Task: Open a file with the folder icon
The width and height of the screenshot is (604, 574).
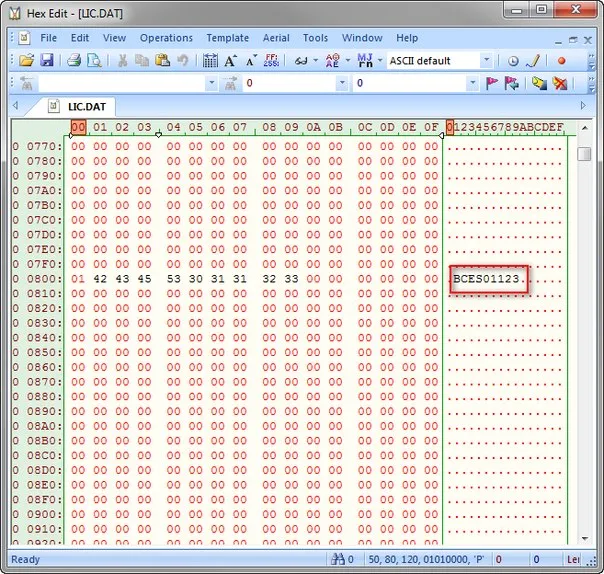Action: pos(27,60)
